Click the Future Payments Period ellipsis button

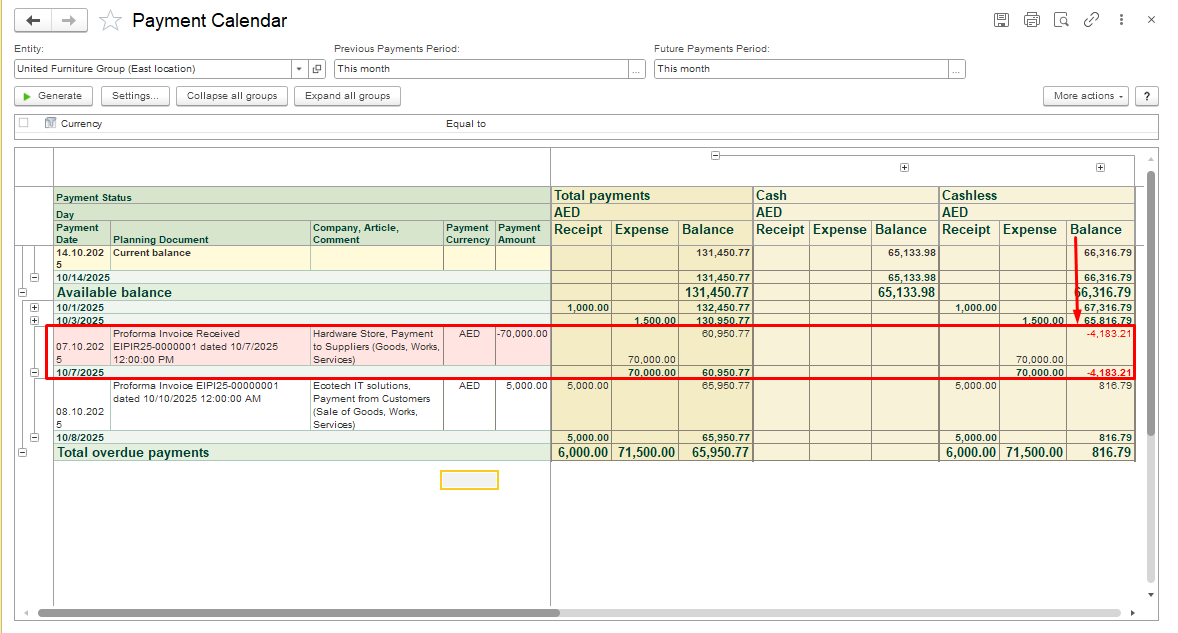tap(957, 69)
